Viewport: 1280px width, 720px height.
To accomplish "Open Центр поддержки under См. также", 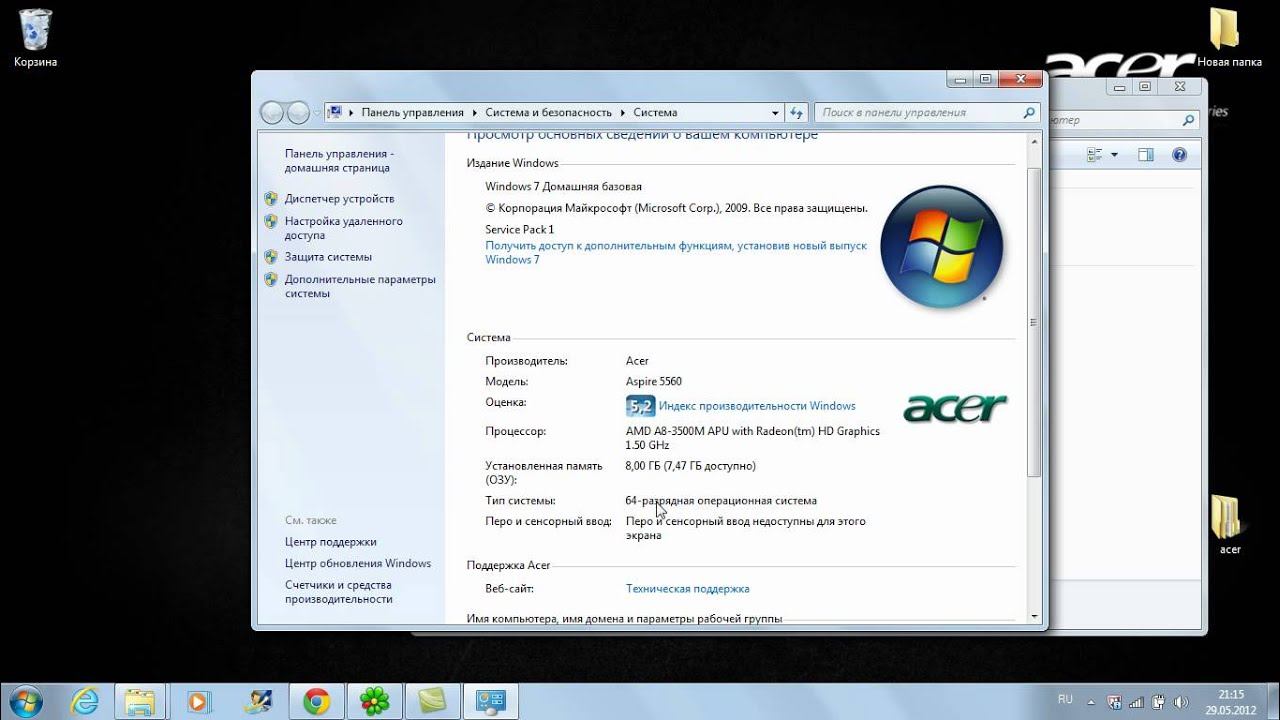I will point(330,542).
